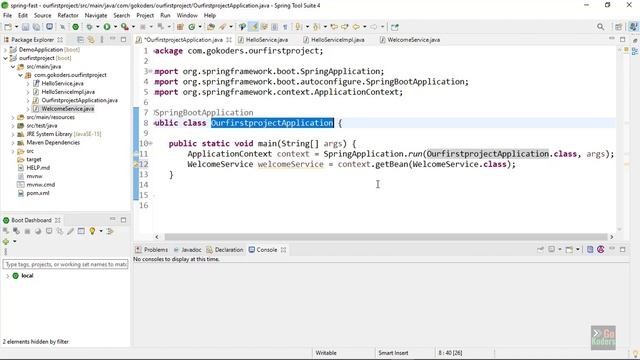Click the Boot Dashboard tag filter input field
Viewport: 640px width, 360px height.
[65, 264]
